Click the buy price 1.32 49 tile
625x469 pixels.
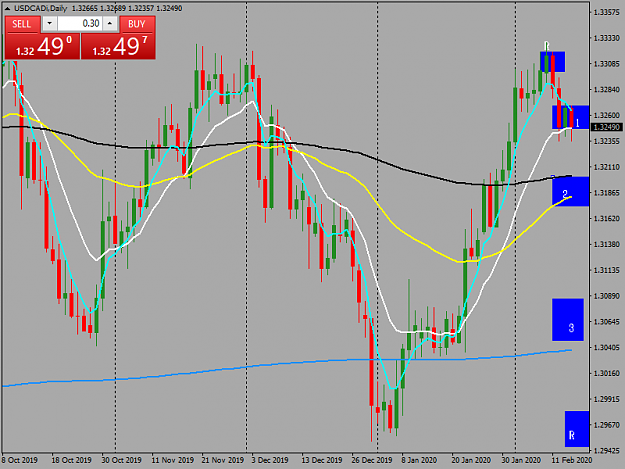[x=118, y=46]
